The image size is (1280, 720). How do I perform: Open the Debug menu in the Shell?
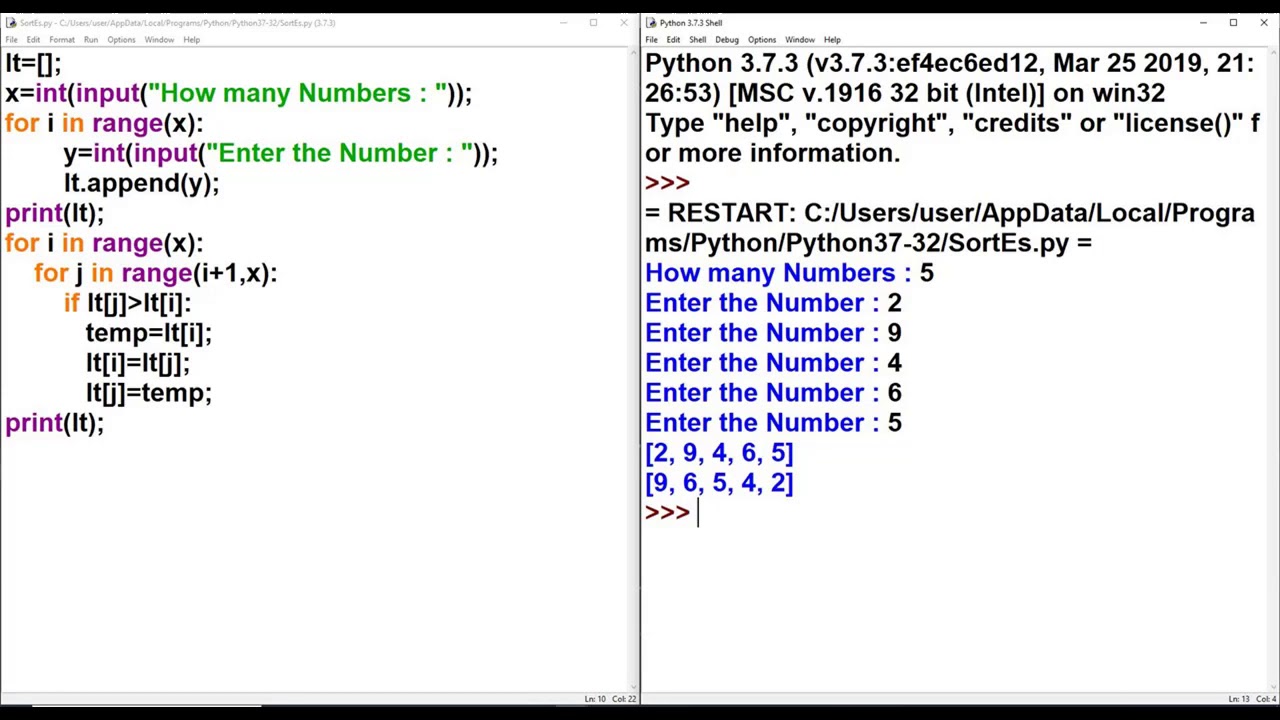coord(726,40)
